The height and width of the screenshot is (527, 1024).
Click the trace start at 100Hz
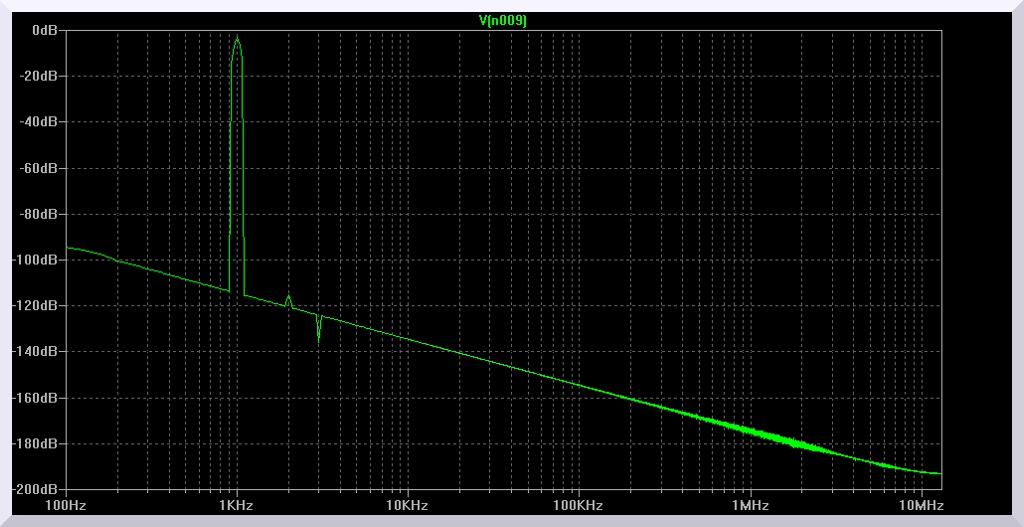(x=67, y=247)
